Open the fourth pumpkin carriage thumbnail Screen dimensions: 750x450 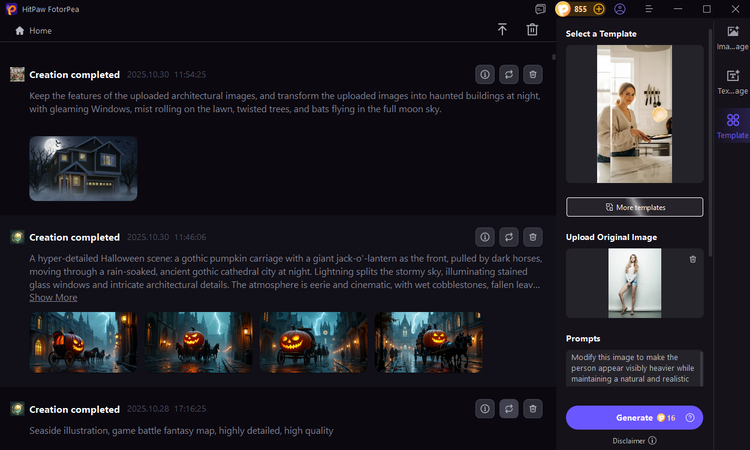click(429, 342)
